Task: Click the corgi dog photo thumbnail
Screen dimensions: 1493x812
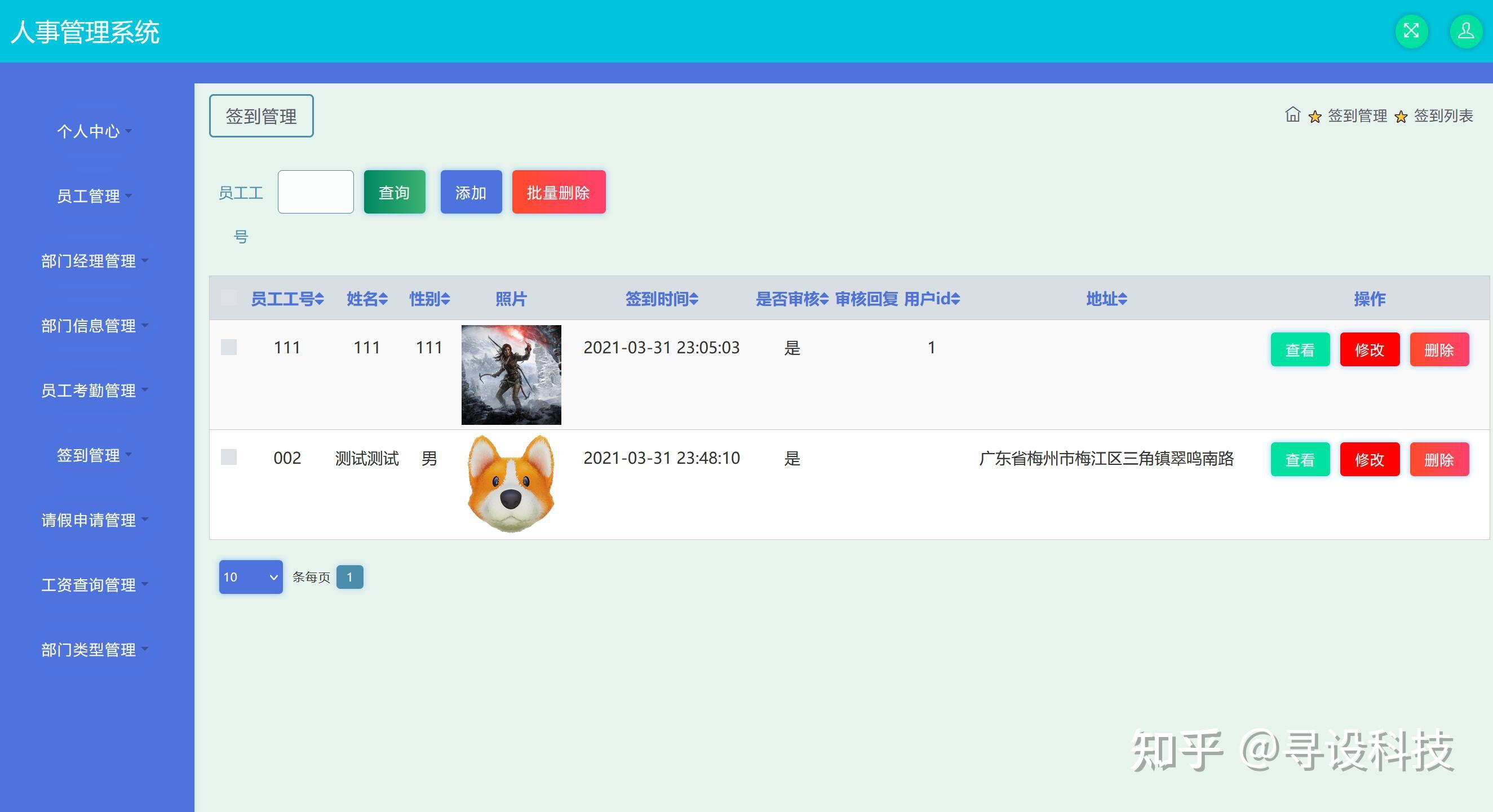Action: [511, 483]
